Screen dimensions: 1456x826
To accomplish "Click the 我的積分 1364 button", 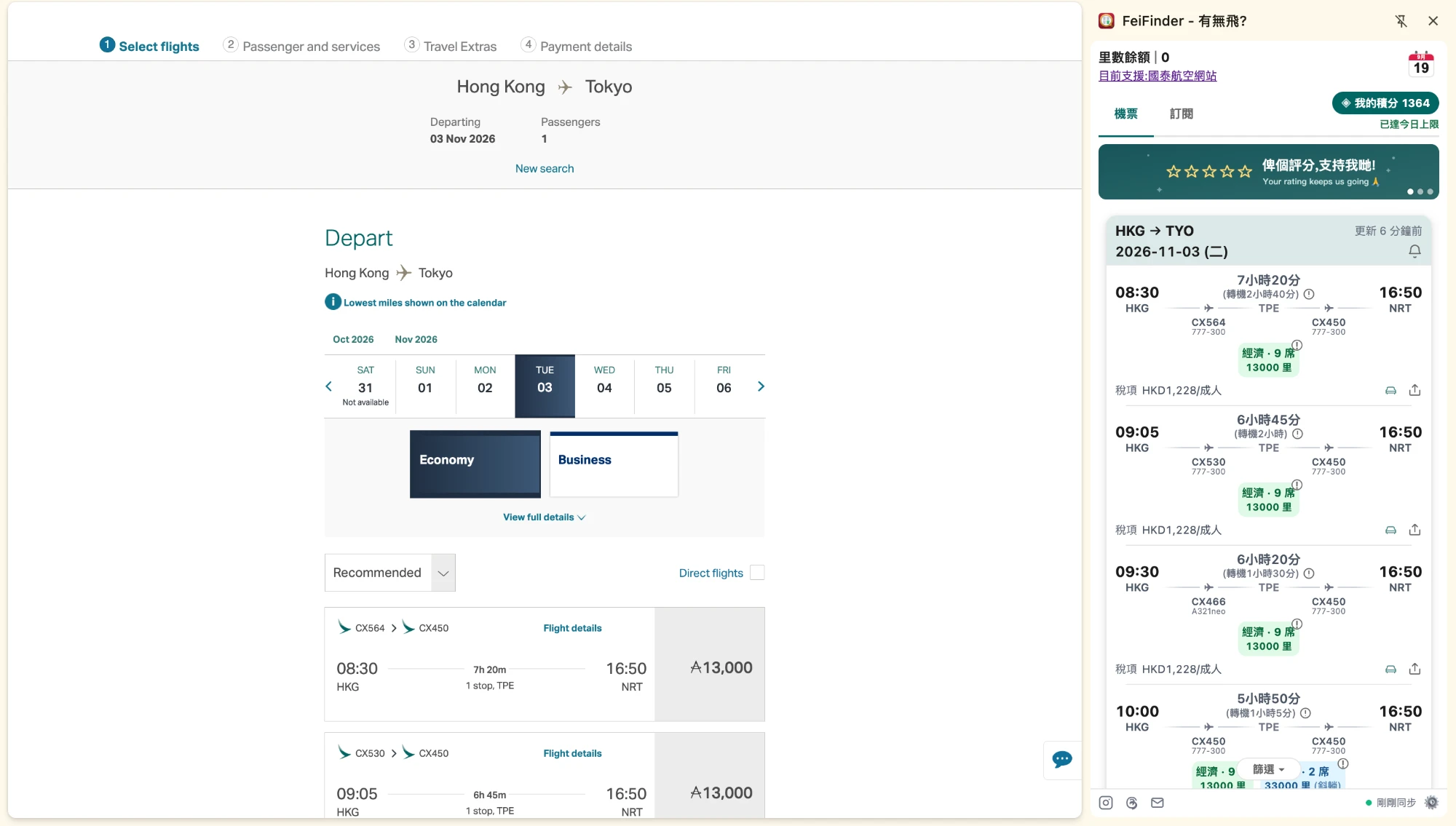I will (x=1385, y=103).
